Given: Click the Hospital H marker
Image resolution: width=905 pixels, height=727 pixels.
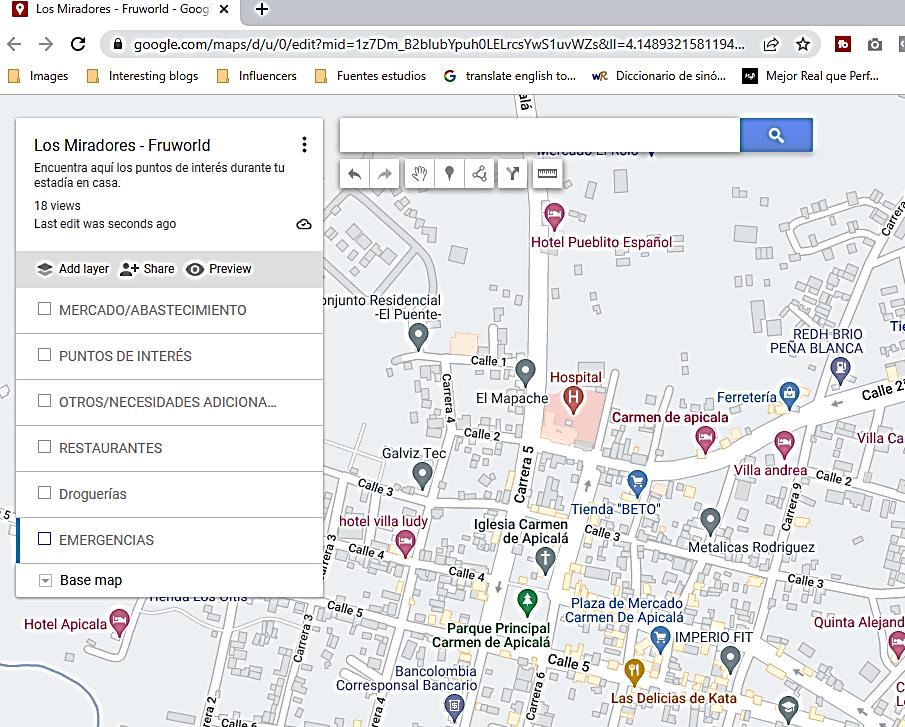Looking at the screenshot, I should (573, 400).
